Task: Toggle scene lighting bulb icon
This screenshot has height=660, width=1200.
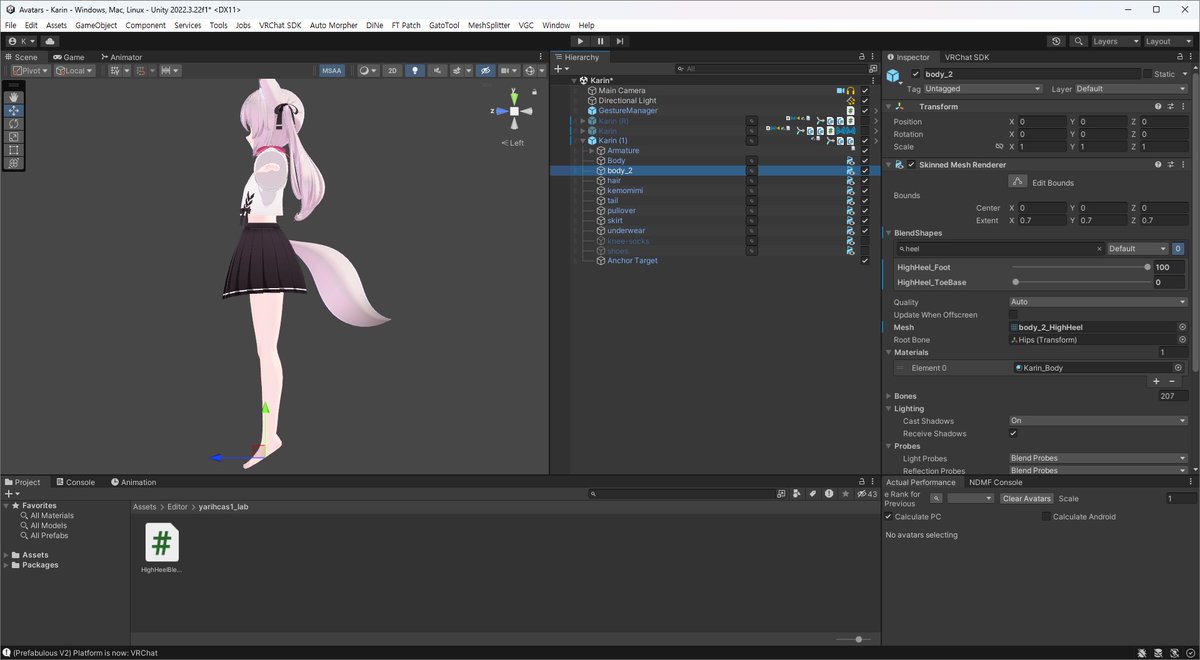Action: [414, 71]
